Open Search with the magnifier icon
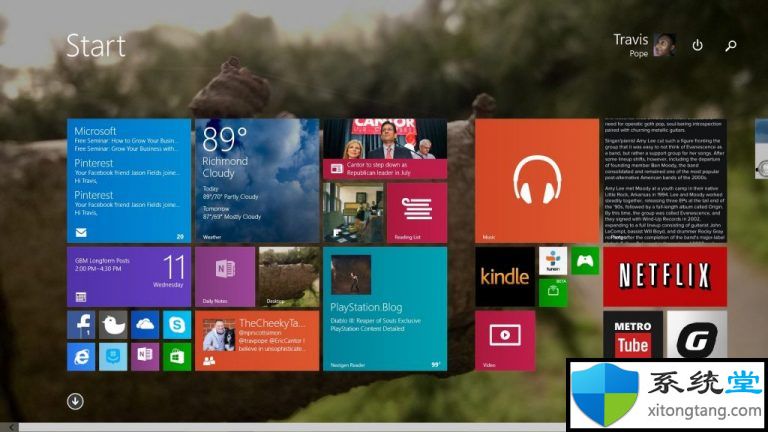Screen dimensions: 768x432 pos(731,46)
